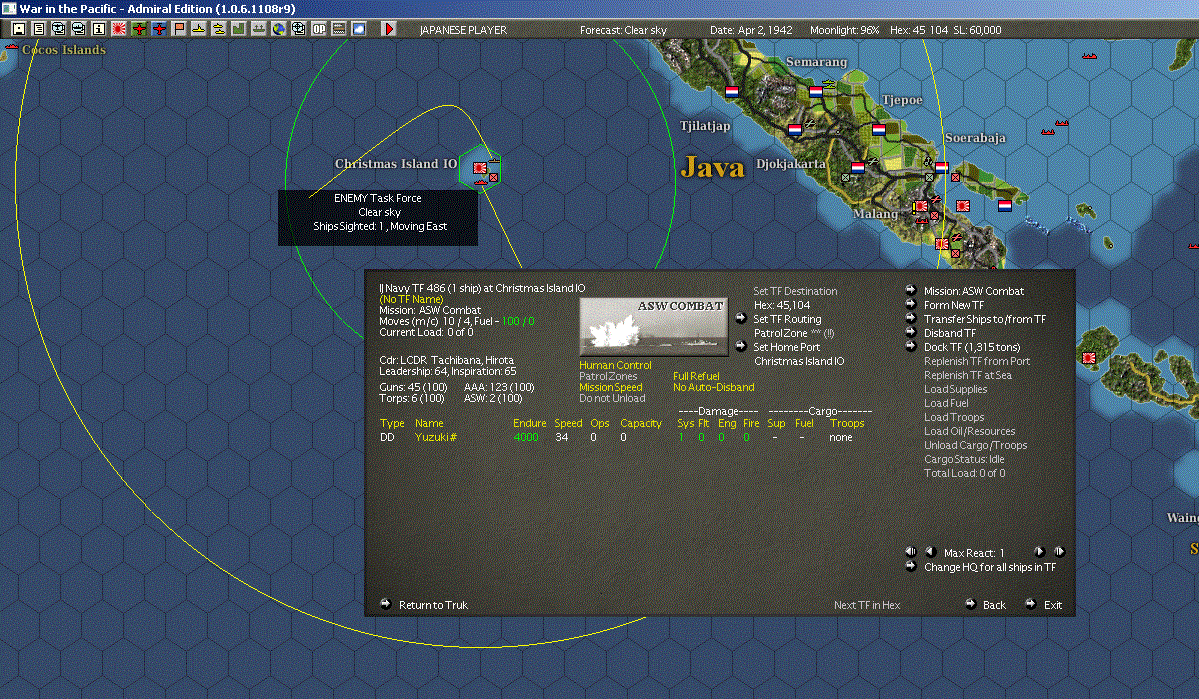Click the globe toolbar icon
1199x699 pixels.
pos(279,29)
